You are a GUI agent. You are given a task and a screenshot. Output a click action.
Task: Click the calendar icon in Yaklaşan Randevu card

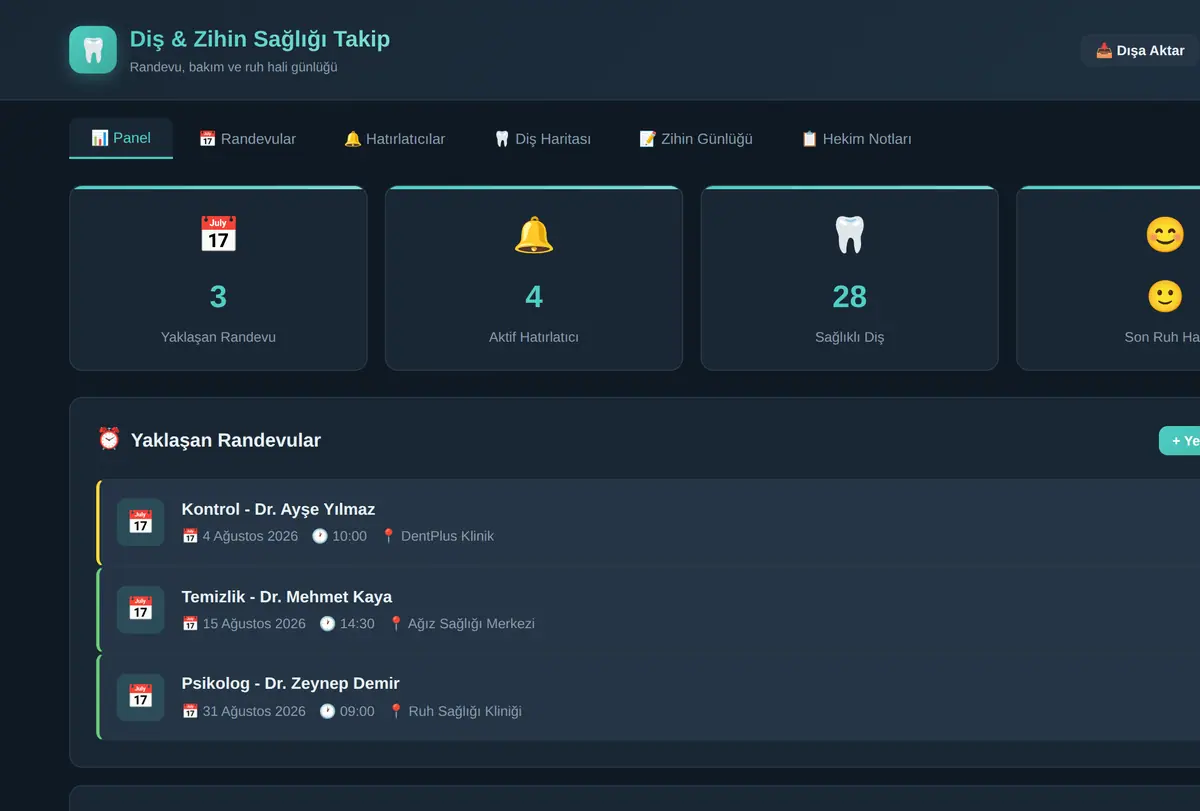pos(218,234)
